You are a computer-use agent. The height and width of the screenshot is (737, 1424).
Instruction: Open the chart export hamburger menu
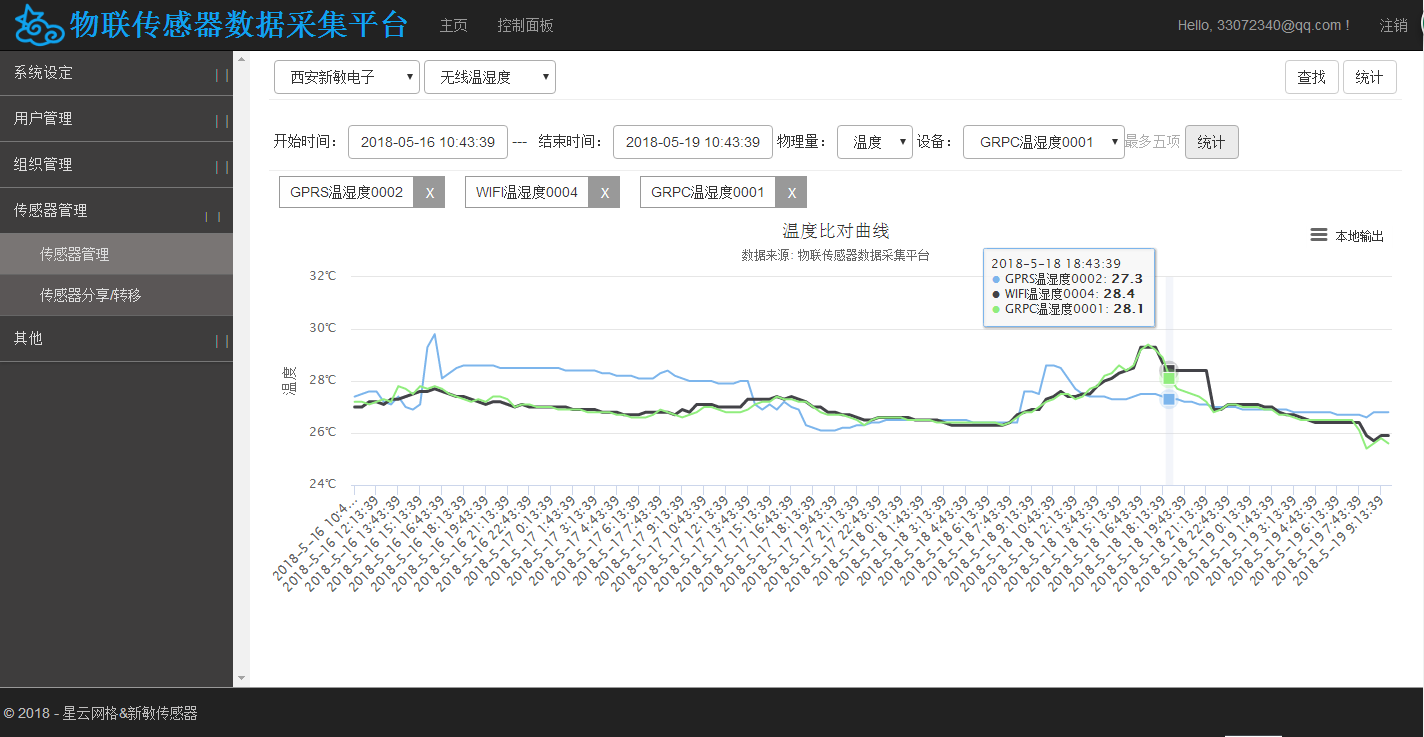1319,235
